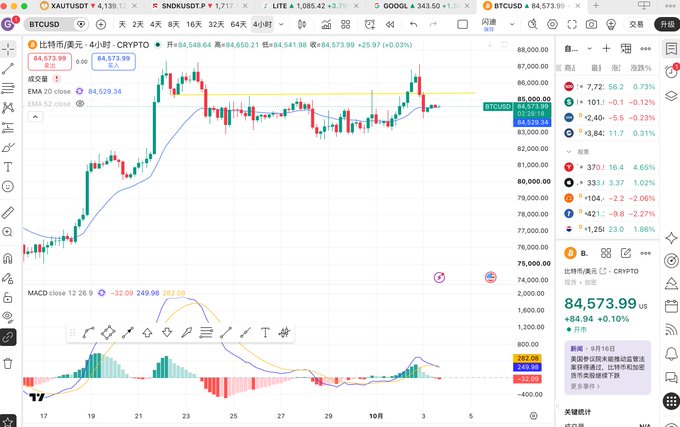Collapse the 股票 watchlist section

(x=569, y=152)
